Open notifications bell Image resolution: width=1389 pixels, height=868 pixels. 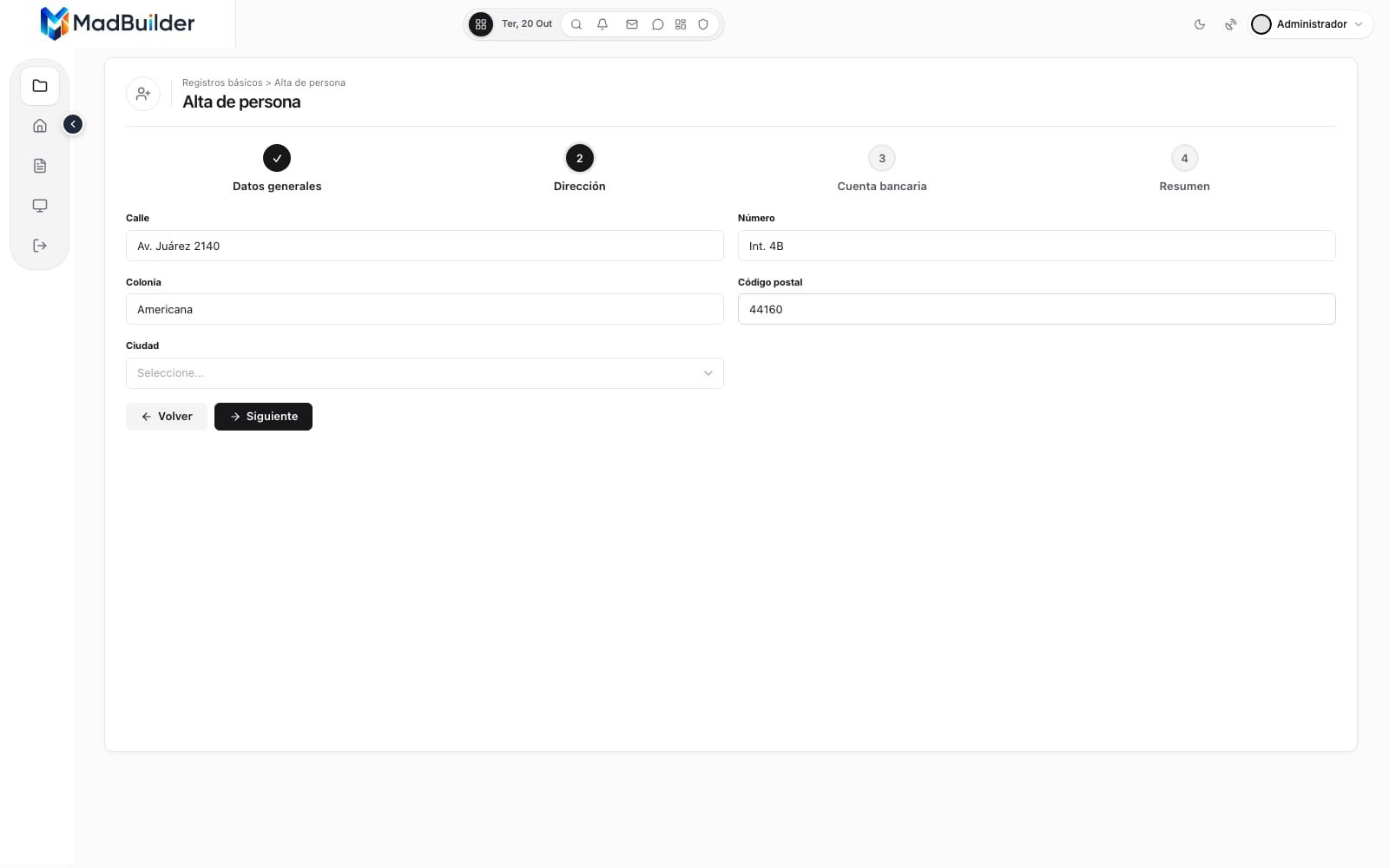click(602, 24)
